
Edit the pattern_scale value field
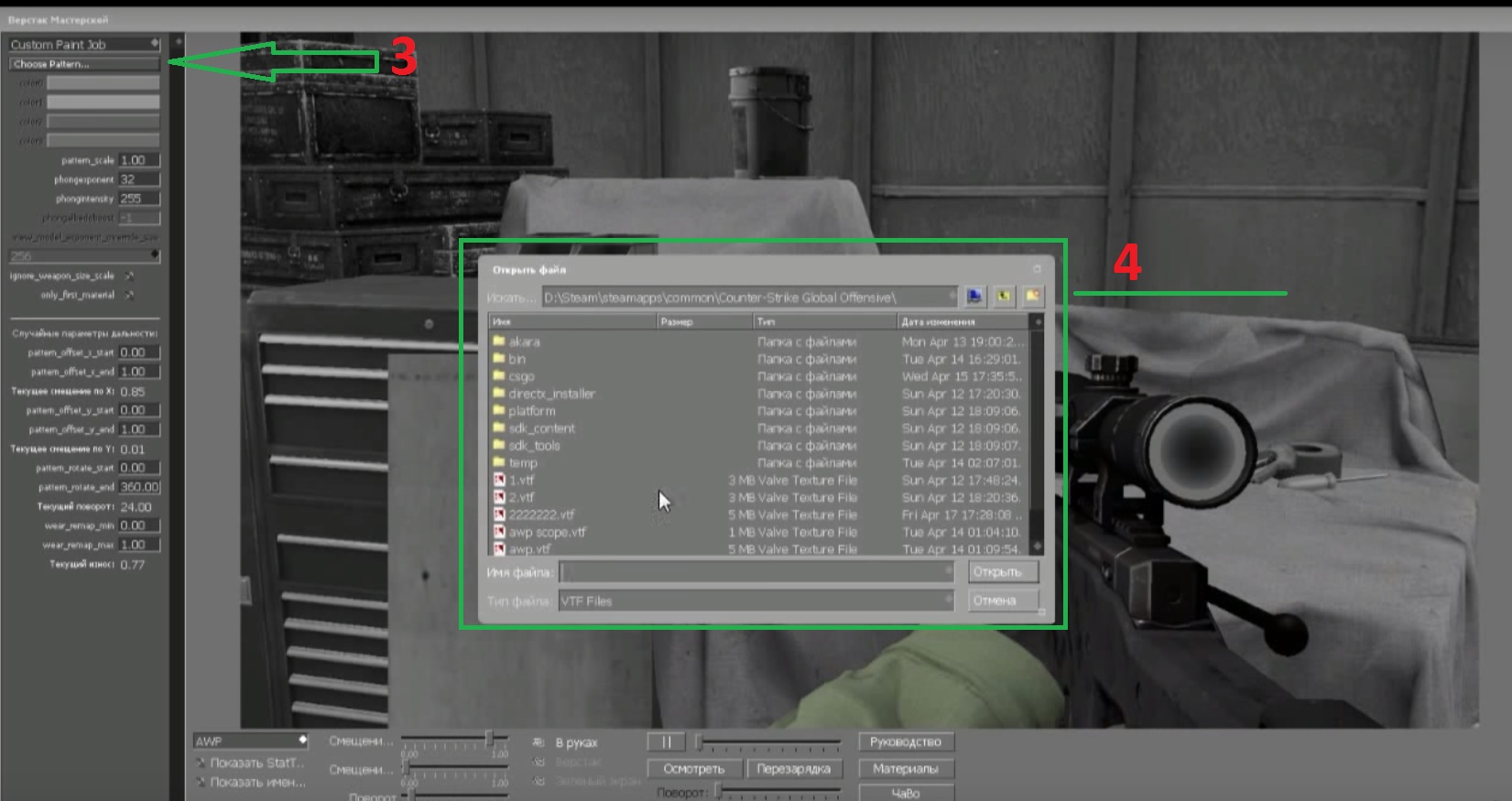tap(139, 160)
